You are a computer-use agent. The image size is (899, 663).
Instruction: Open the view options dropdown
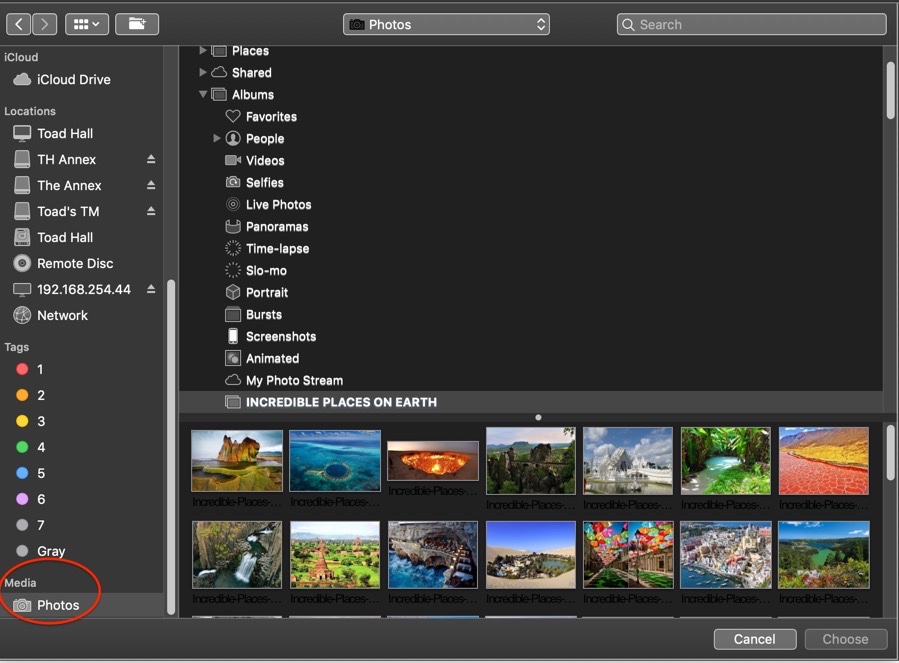(x=88, y=24)
